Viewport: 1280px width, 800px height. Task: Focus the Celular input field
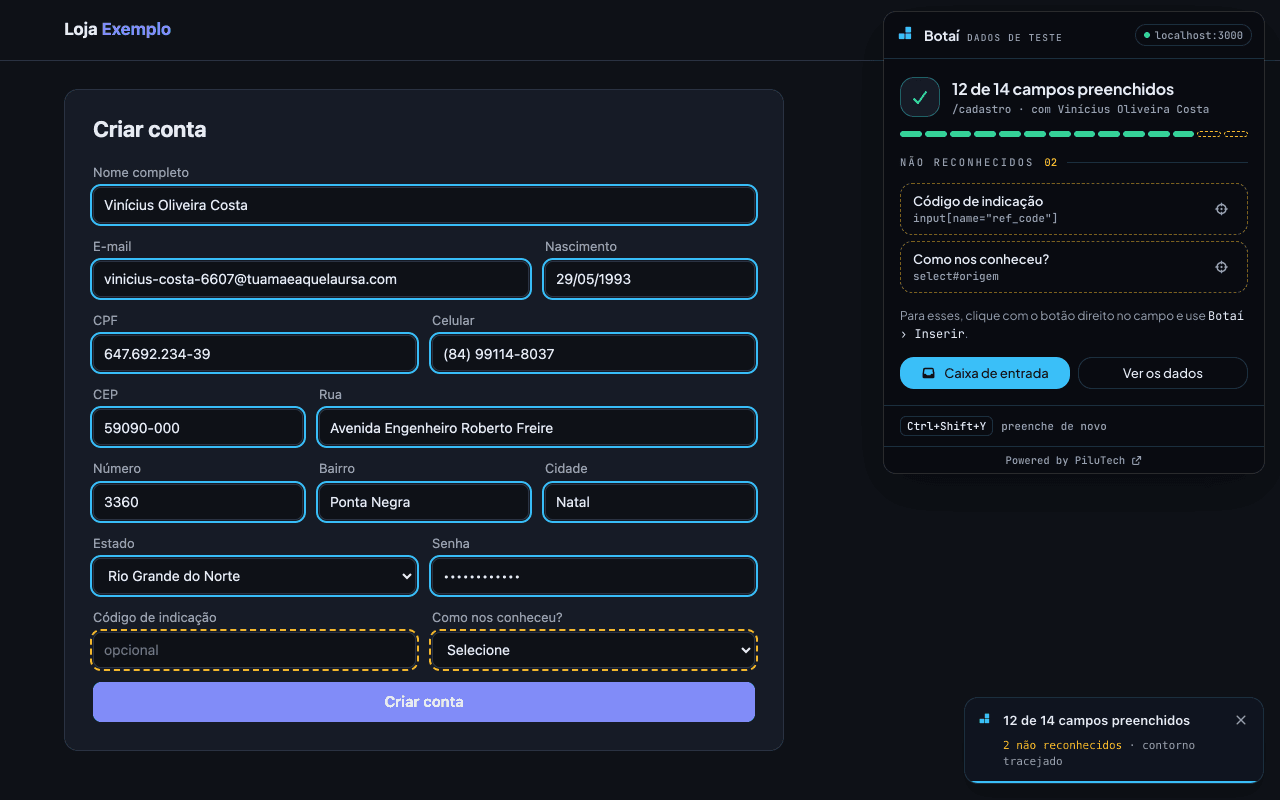pos(594,354)
